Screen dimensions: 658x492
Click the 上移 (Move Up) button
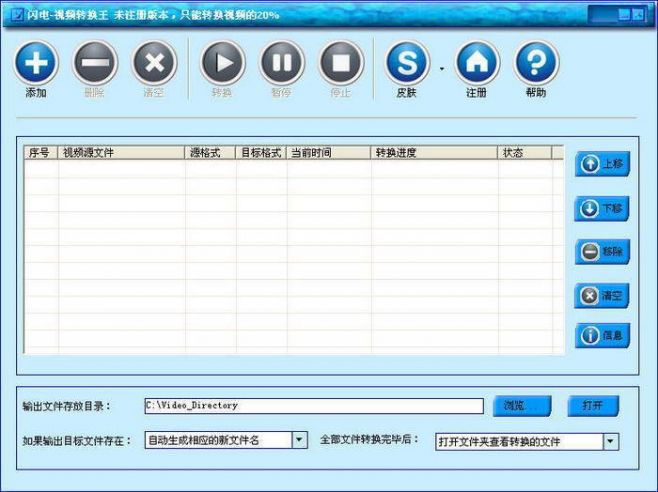pos(602,164)
